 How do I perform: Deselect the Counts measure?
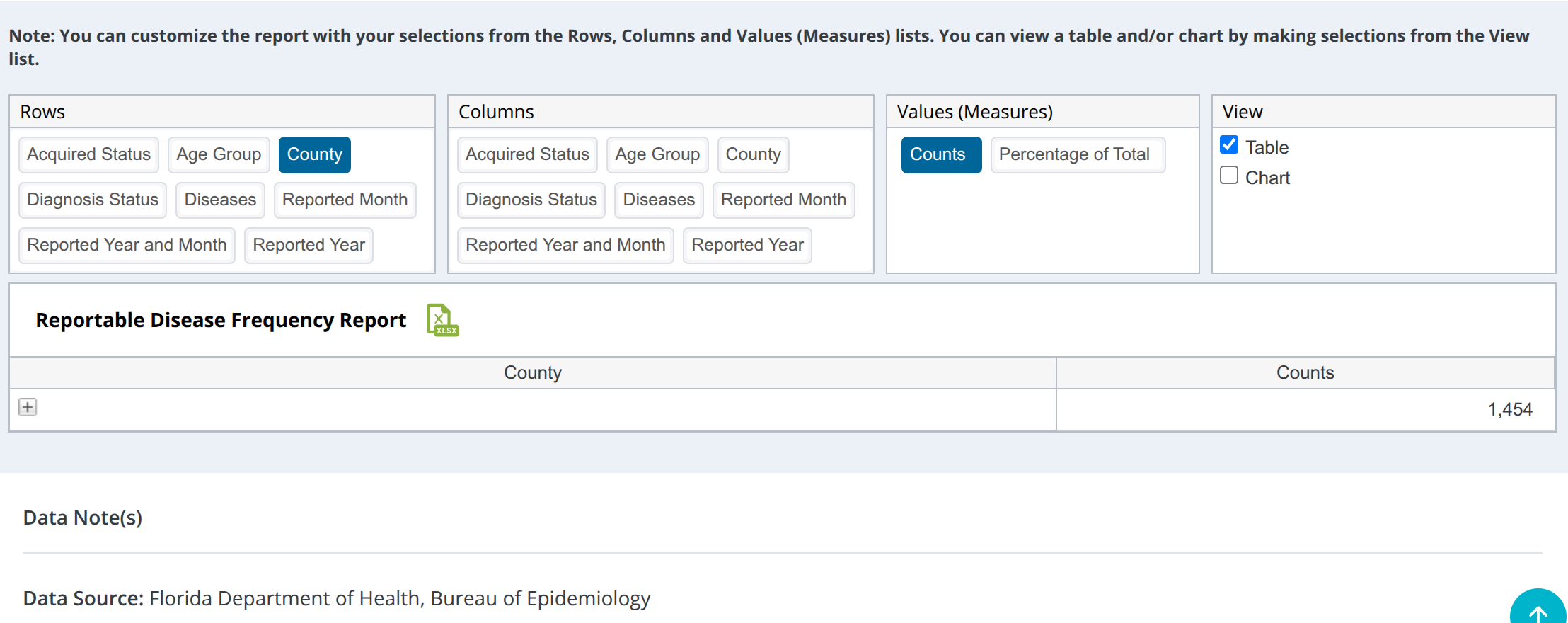(940, 154)
